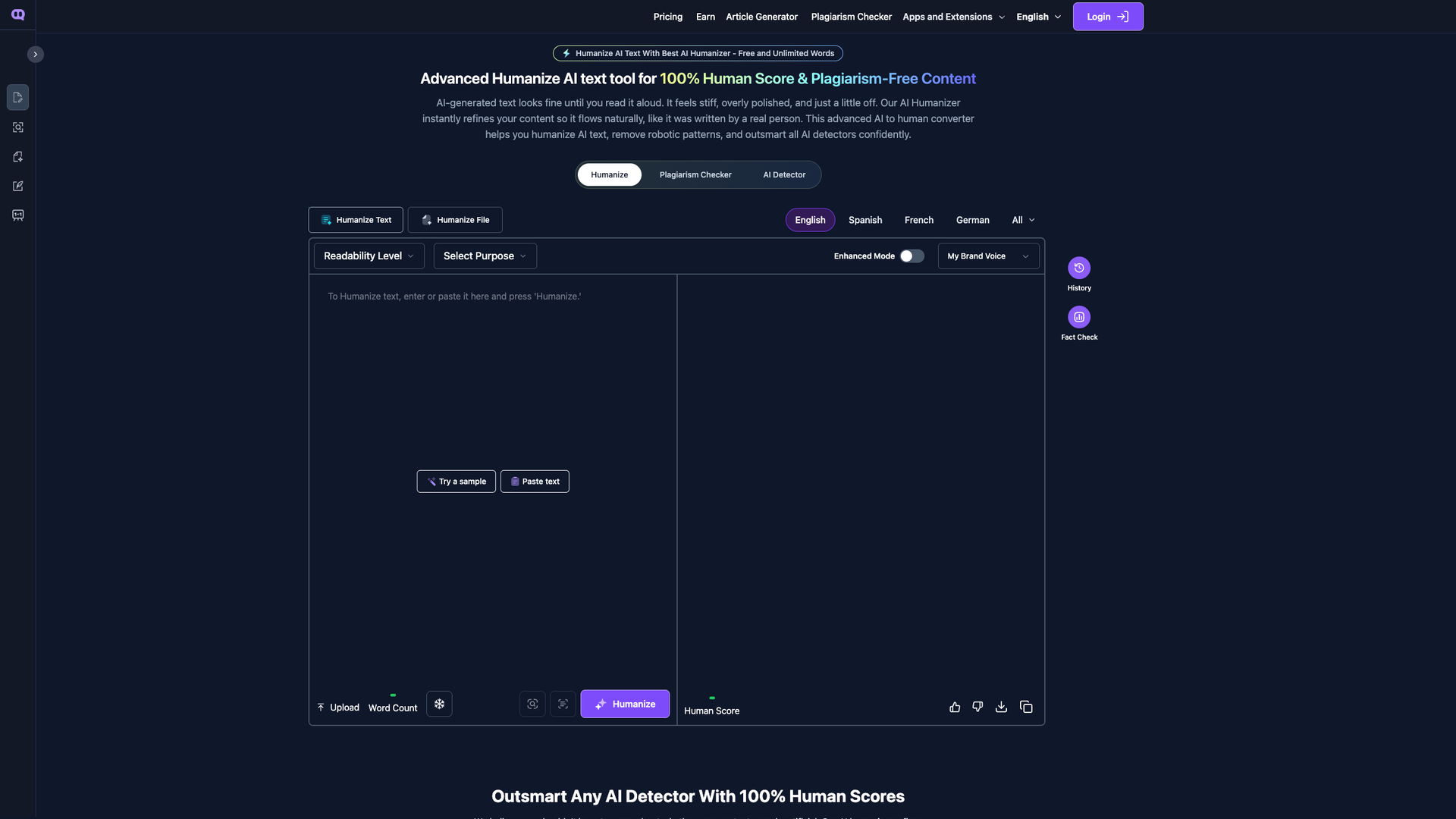Open the 1-1 board tool in sidebar
1456x819 pixels.
click(x=18, y=215)
